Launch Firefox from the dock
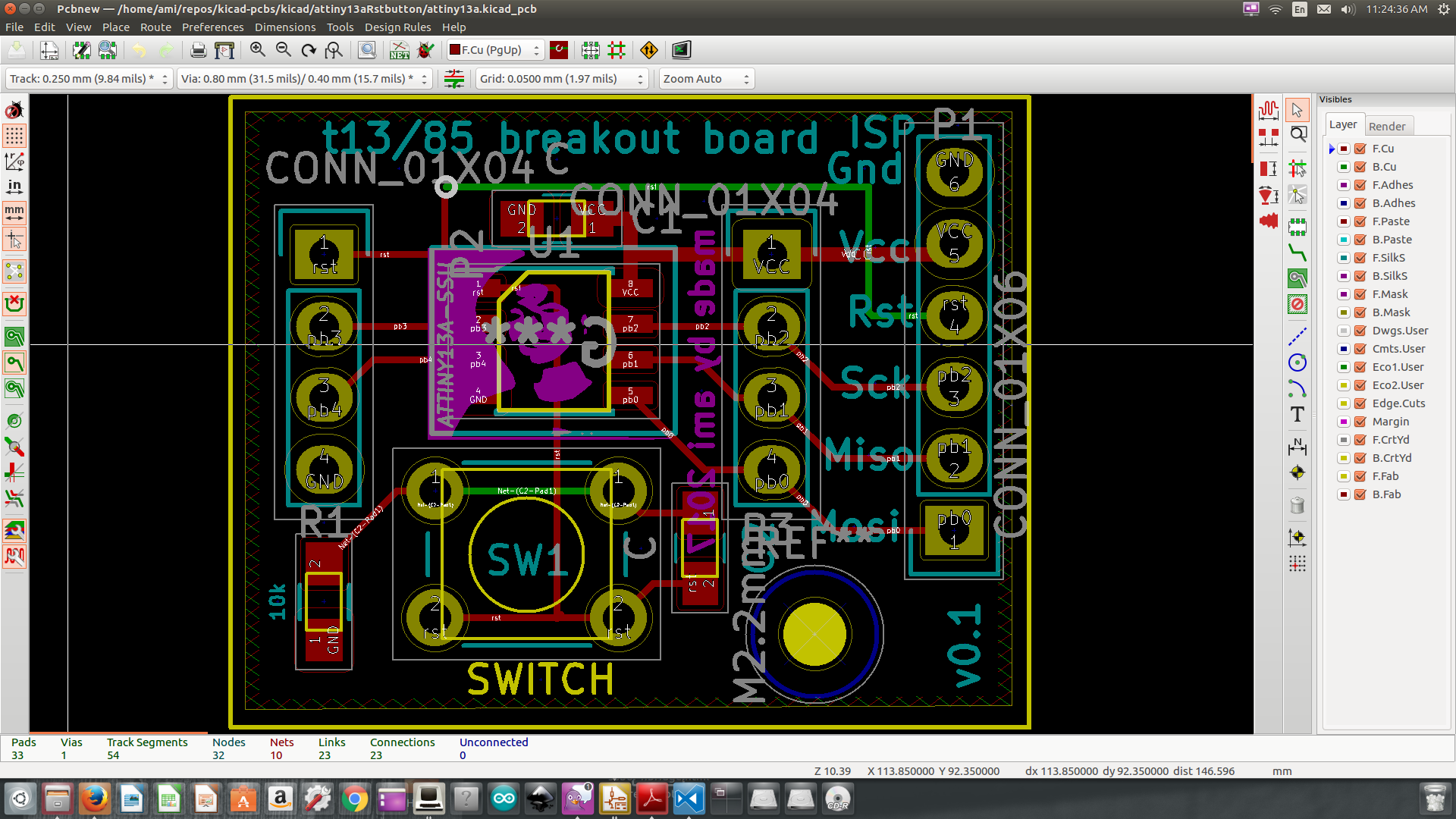The width and height of the screenshot is (1456, 819). [x=94, y=799]
